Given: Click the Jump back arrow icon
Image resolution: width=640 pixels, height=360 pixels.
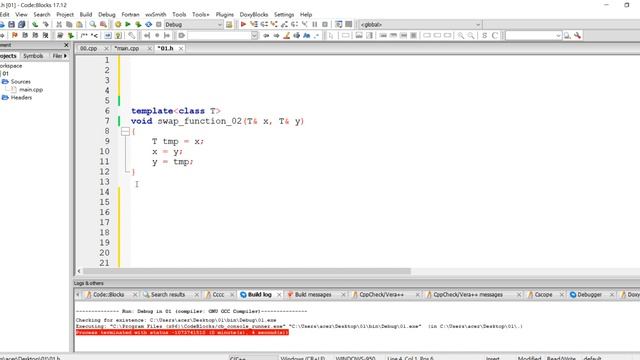Looking at the screenshot, I should 266,36.
